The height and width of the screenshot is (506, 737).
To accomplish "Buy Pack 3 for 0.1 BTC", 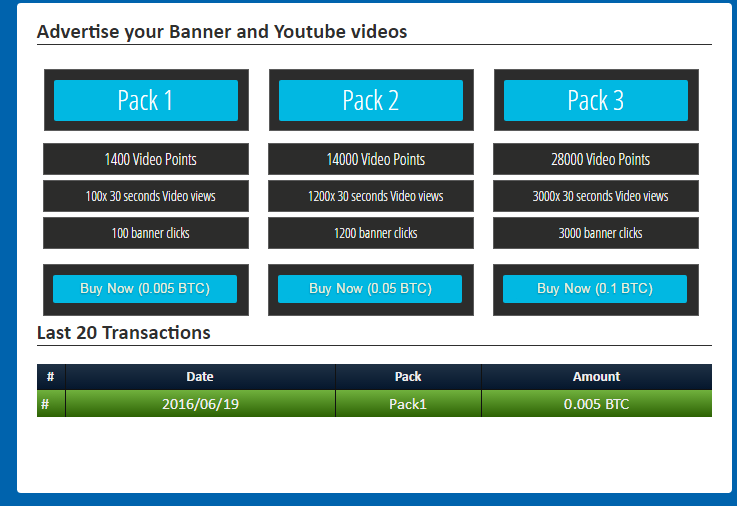I will coord(595,288).
